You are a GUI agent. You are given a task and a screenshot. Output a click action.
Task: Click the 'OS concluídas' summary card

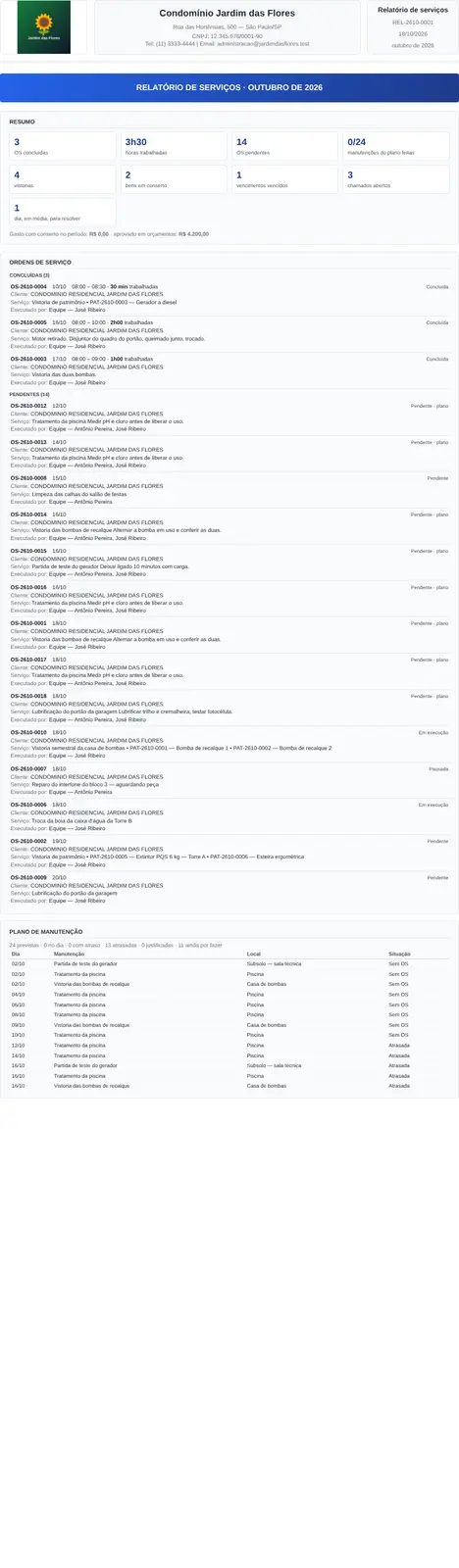coord(62,146)
